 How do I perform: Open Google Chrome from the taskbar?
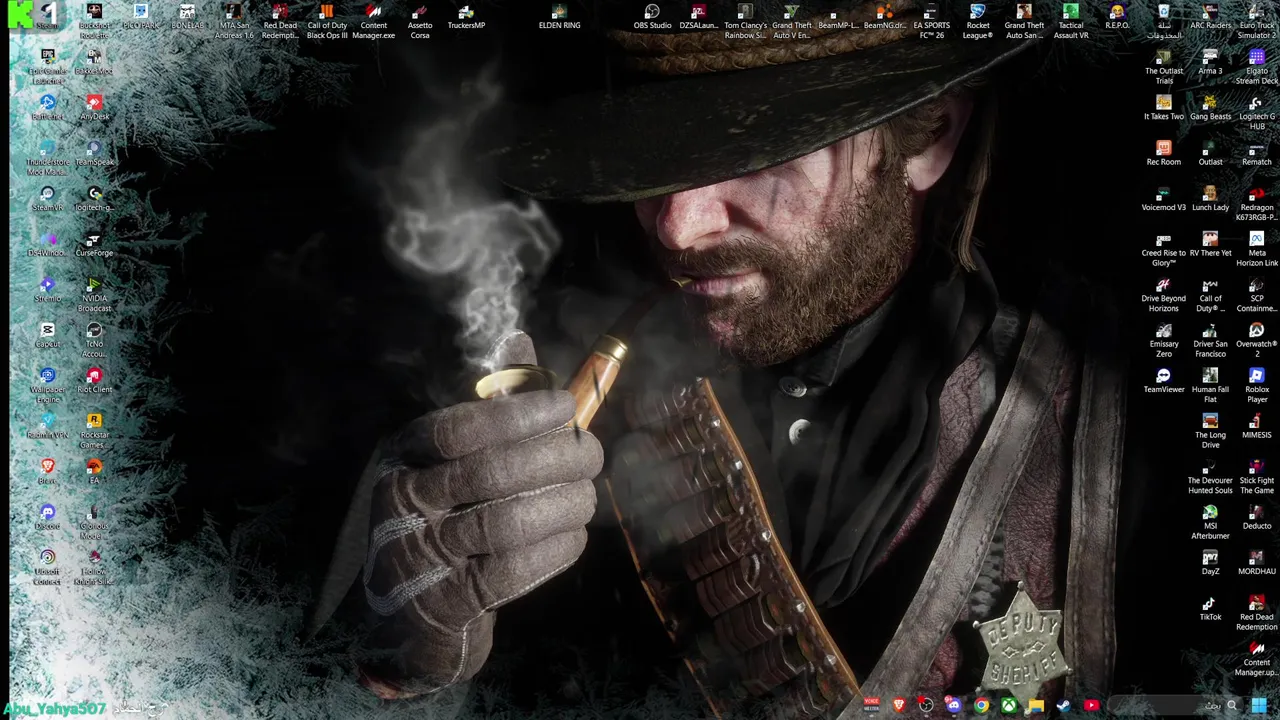click(981, 706)
